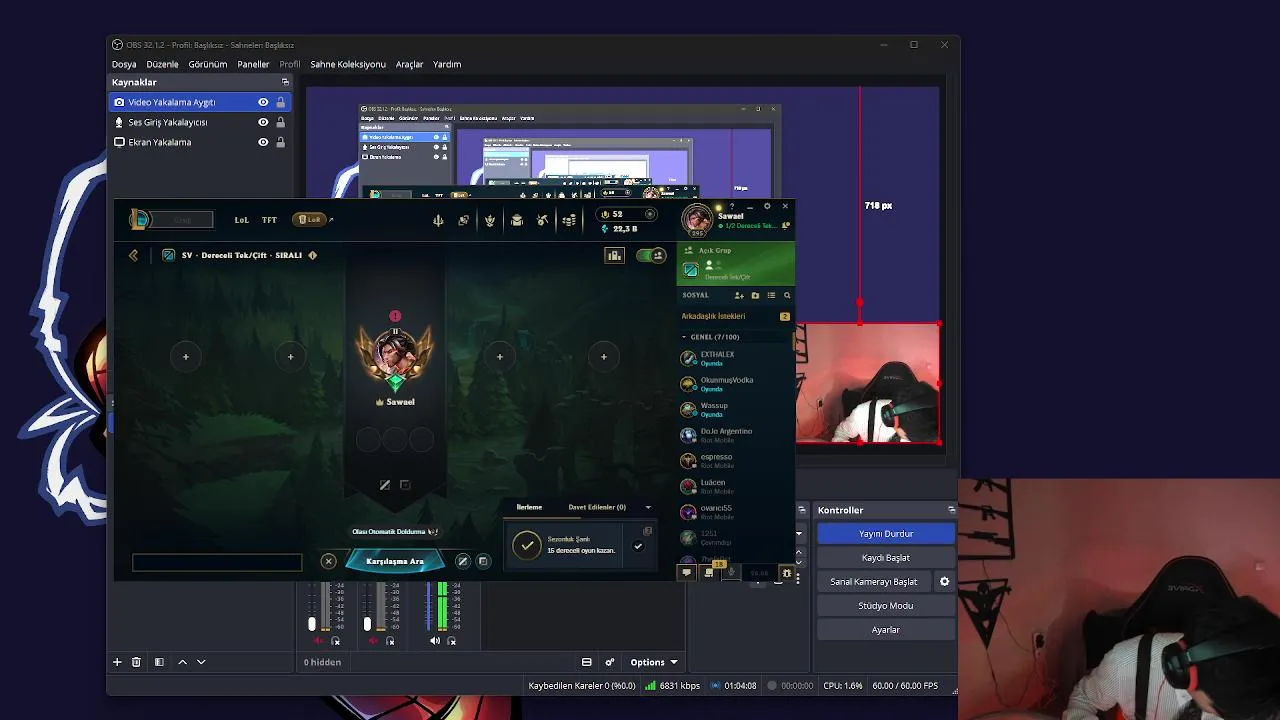
Task: Select the Ekran Yakalama source
Action: (x=199, y=142)
